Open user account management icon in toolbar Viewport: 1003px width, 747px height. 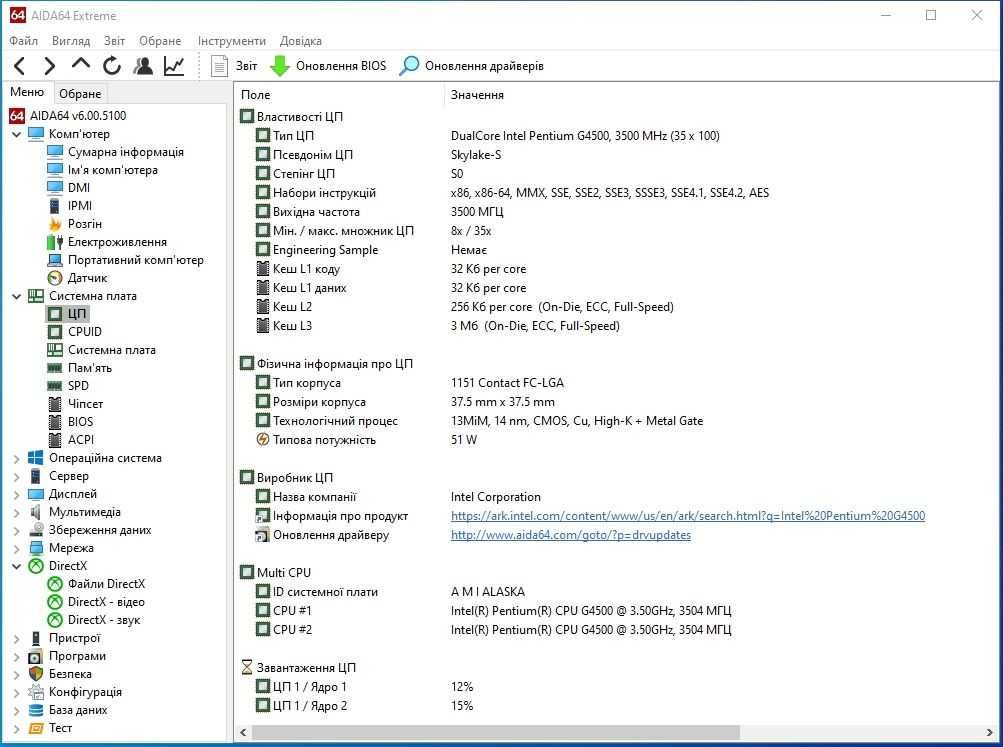pyautogui.click(x=143, y=65)
